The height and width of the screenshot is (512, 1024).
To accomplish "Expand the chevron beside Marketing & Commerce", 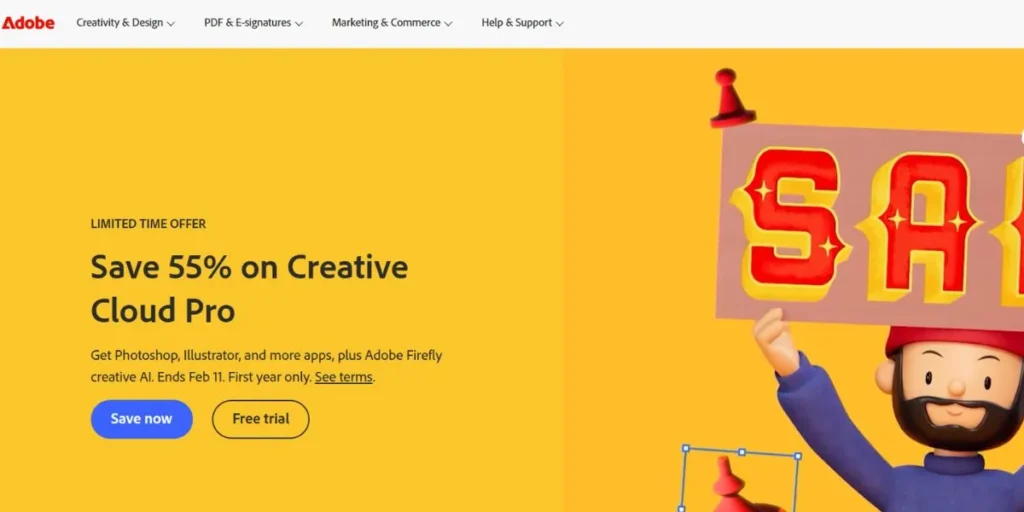I will pyautogui.click(x=448, y=23).
